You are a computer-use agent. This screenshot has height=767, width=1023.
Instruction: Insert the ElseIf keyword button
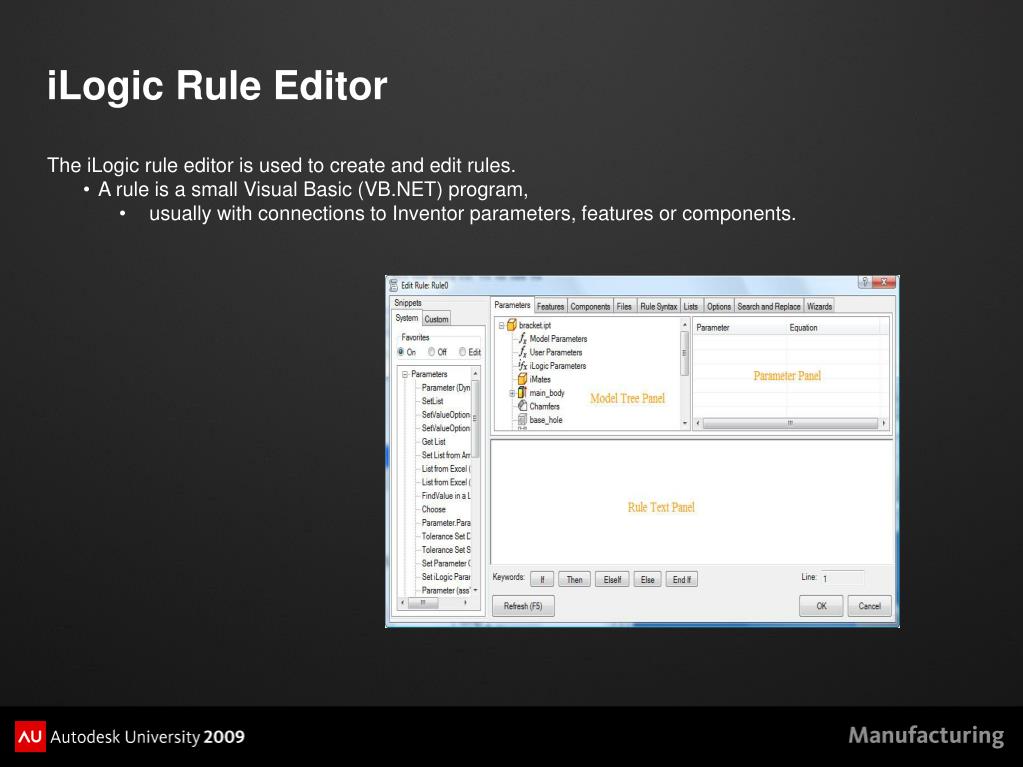pos(612,579)
